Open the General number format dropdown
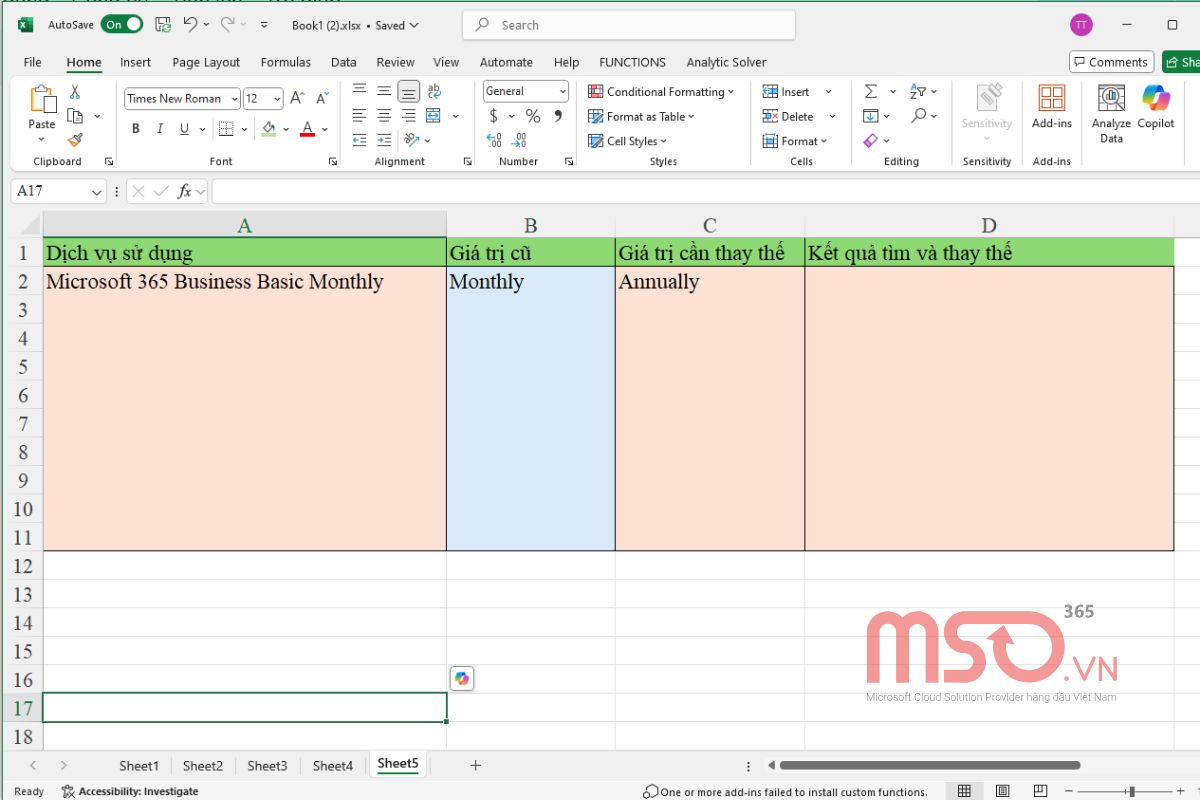Screen dimensions: 1200x800 [x=562, y=91]
